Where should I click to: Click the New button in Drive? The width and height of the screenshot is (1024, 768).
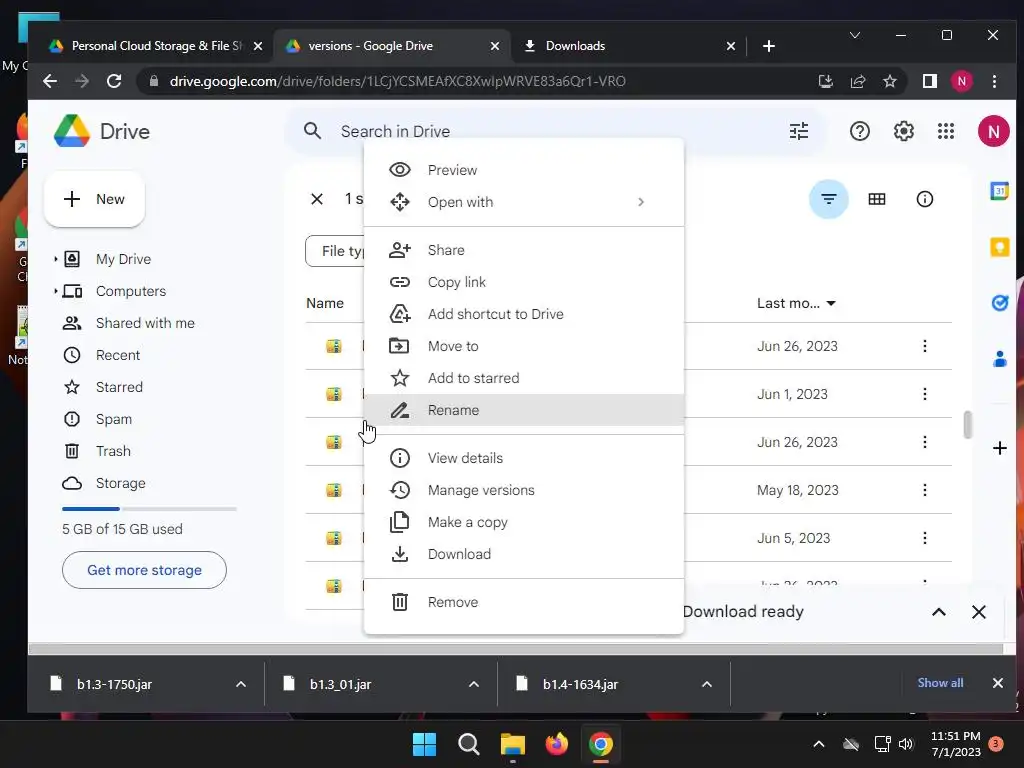click(x=95, y=199)
